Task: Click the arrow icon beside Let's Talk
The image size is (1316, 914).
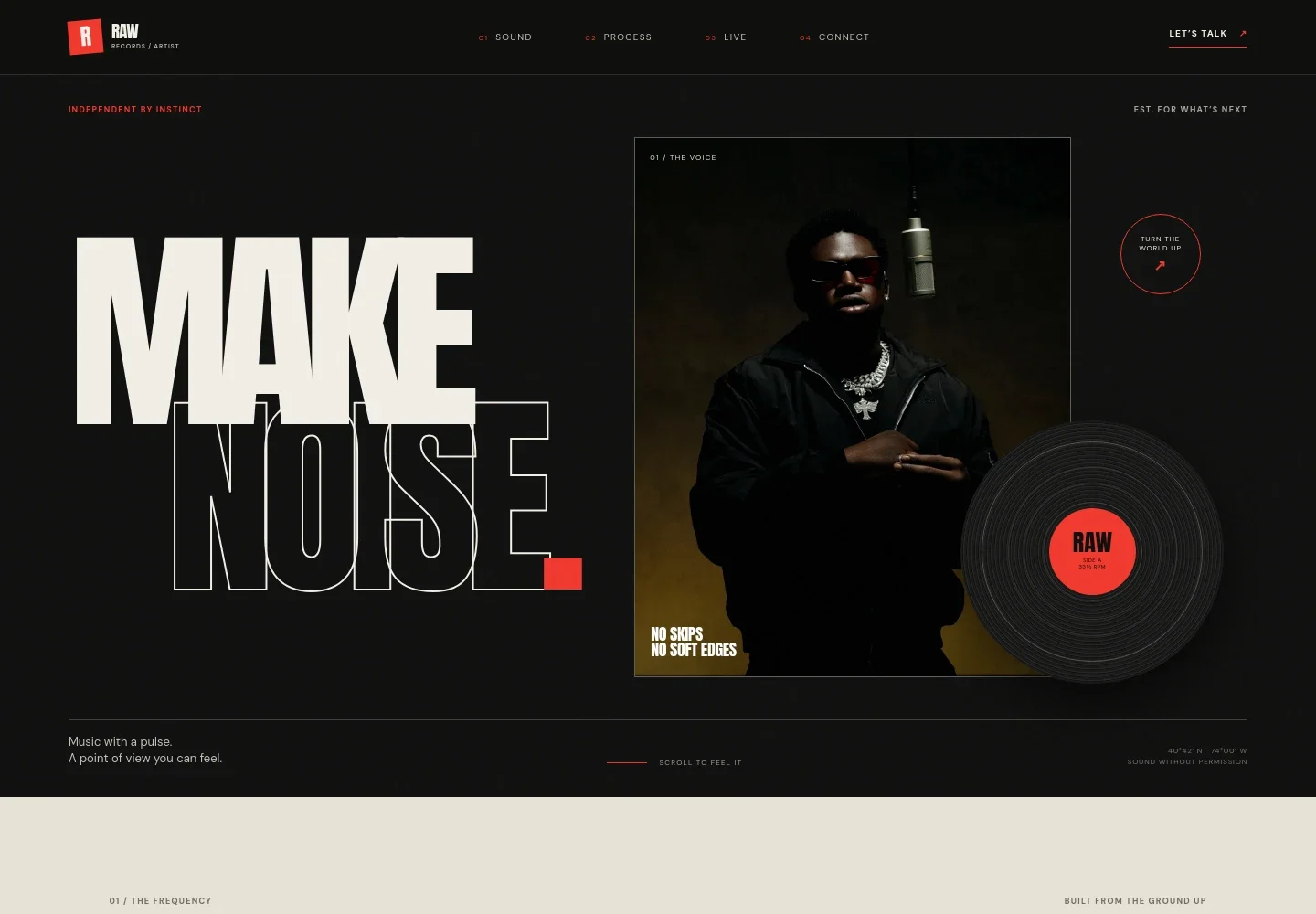Action: pyautogui.click(x=1242, y=34)
